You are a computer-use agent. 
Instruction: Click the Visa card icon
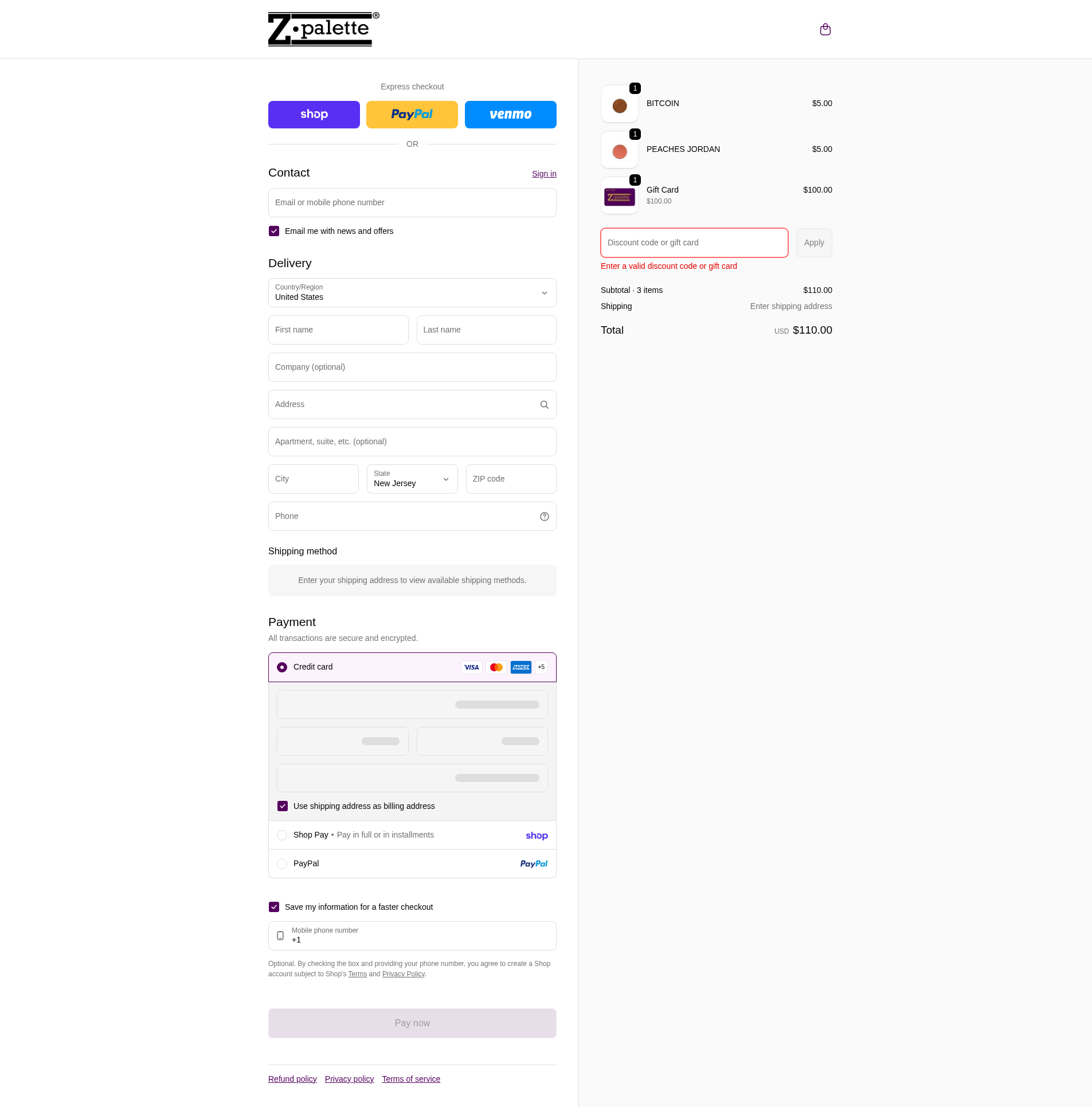pos(471,667)
